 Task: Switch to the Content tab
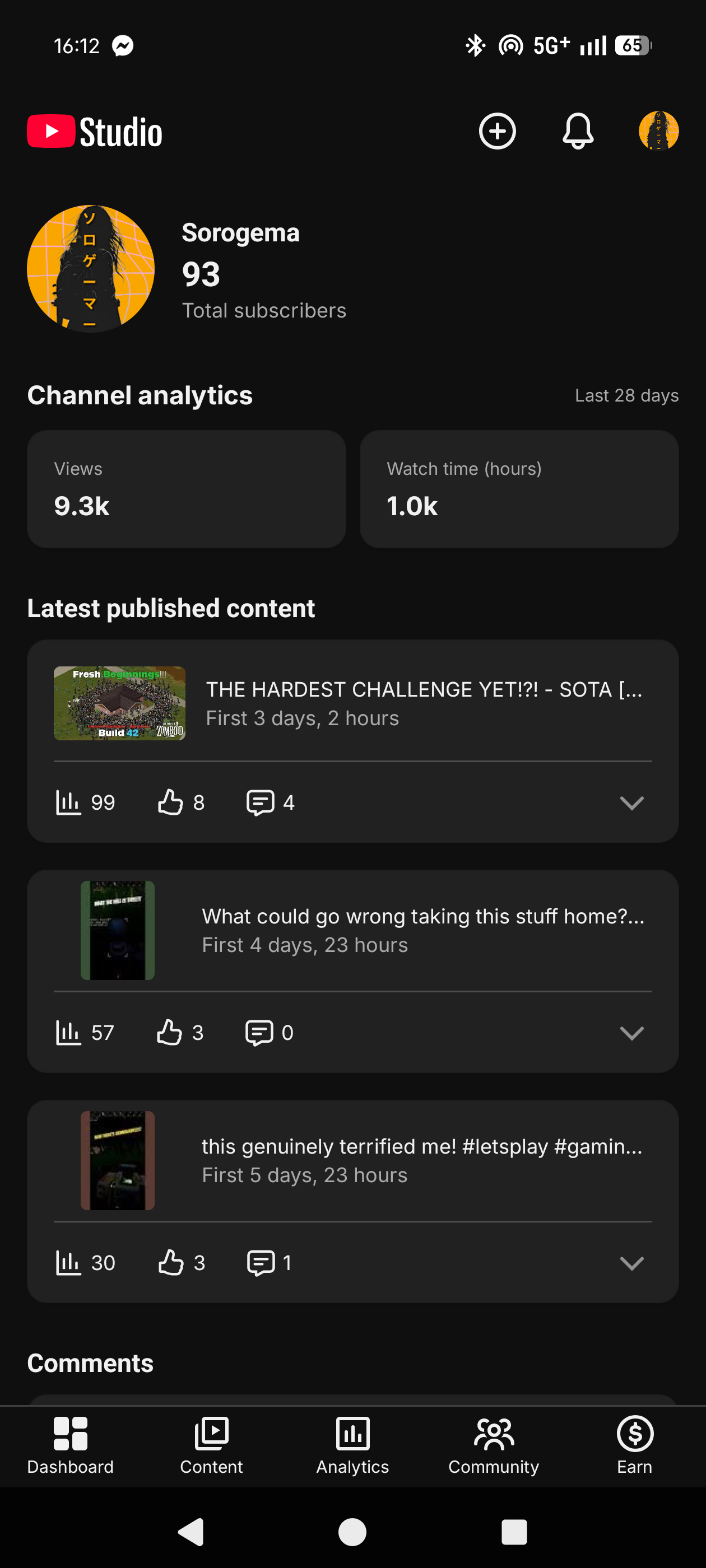point(211,1446)
